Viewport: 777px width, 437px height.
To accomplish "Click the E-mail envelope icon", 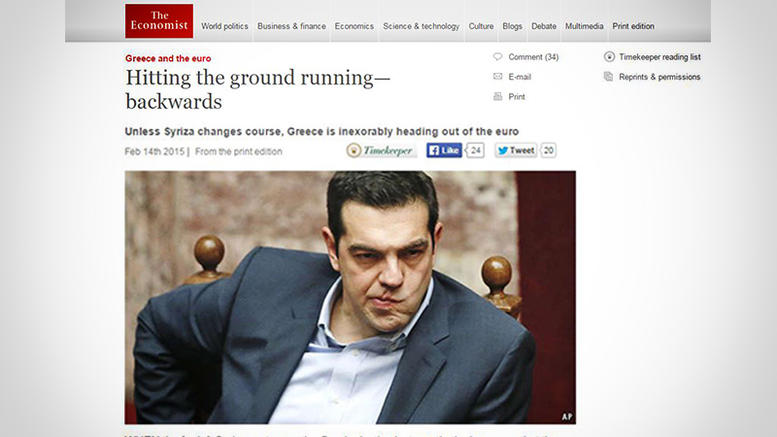I will (x=498, y=77).
